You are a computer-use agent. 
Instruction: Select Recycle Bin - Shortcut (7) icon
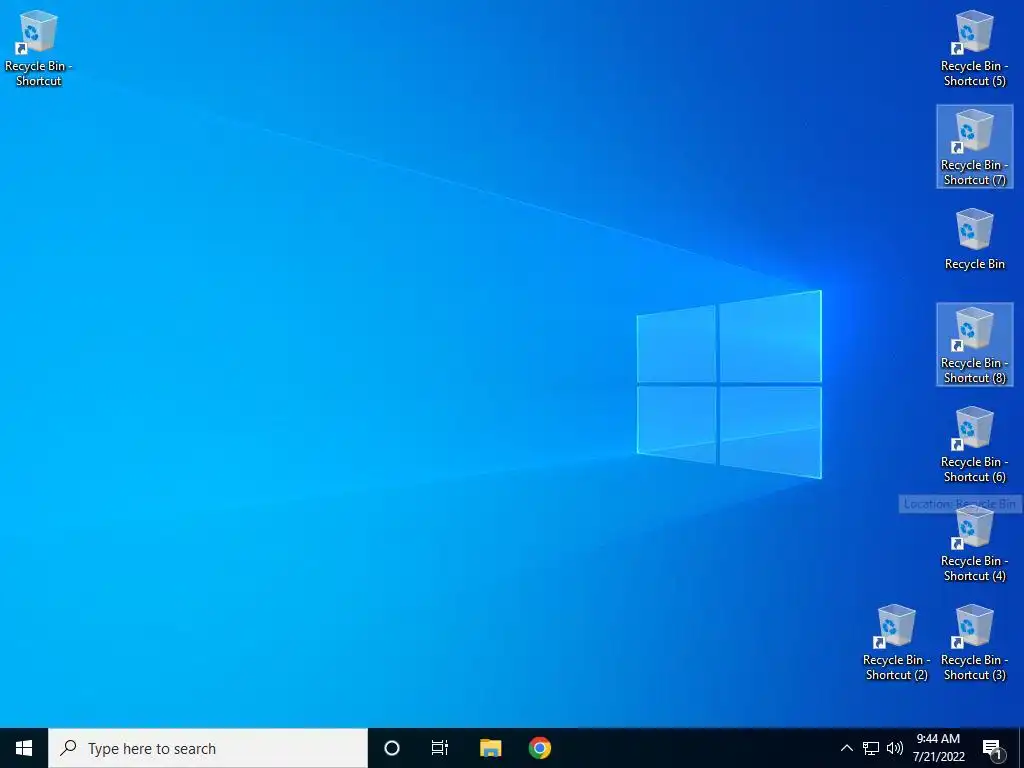click(974, 148)
